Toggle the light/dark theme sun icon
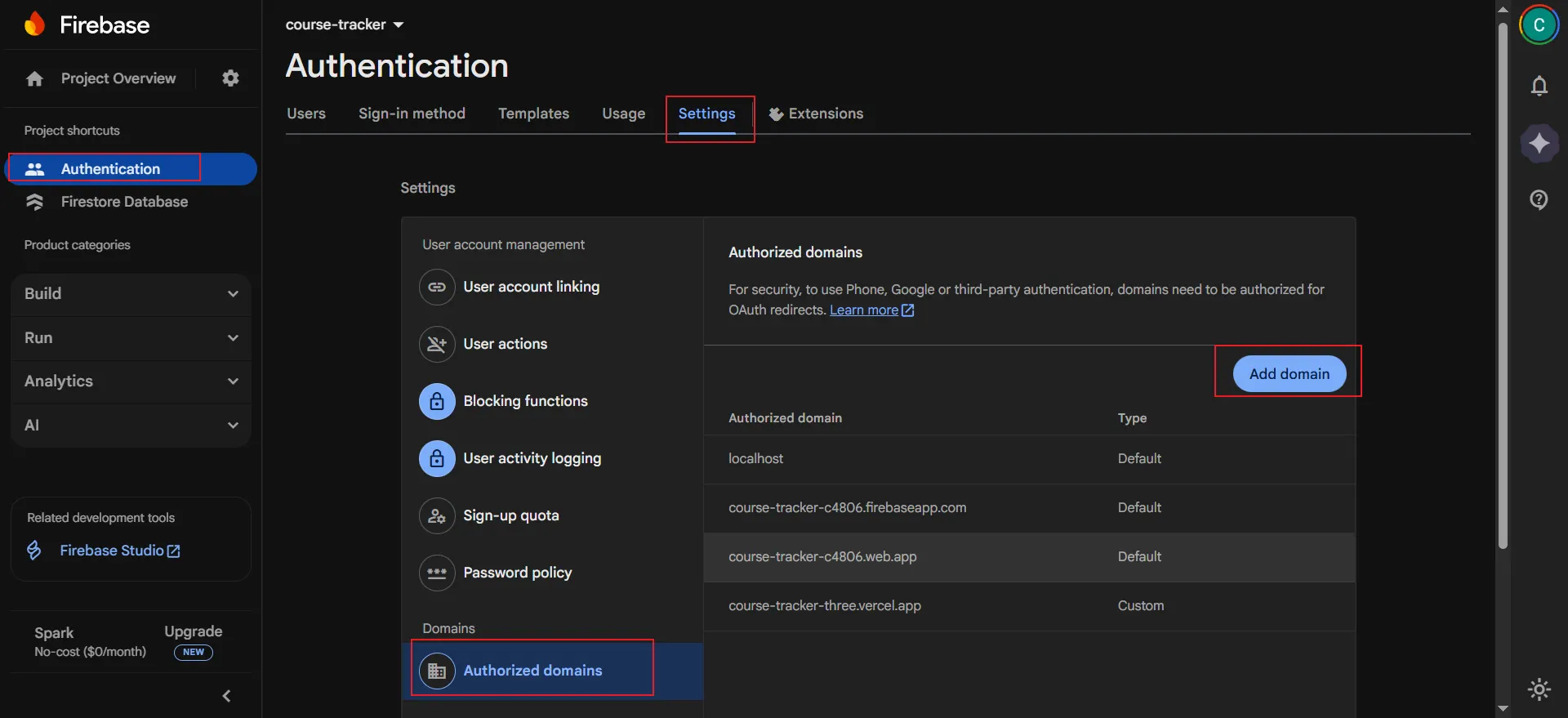 (1539, 689)
